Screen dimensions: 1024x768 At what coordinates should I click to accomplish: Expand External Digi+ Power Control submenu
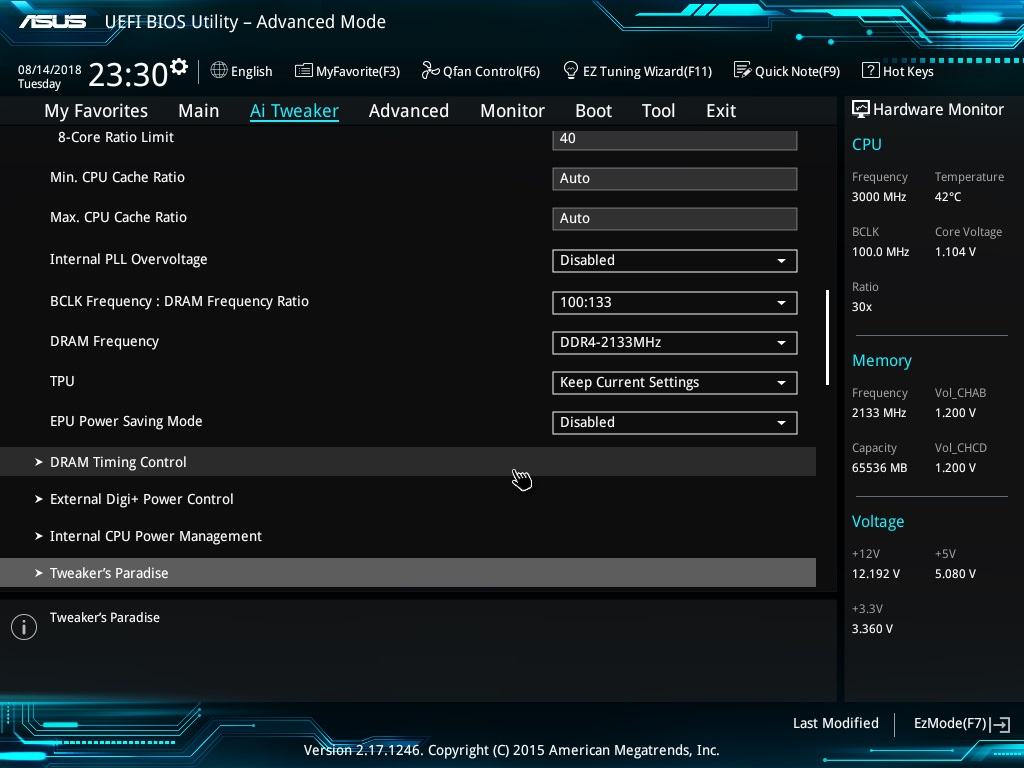(408, 499)
